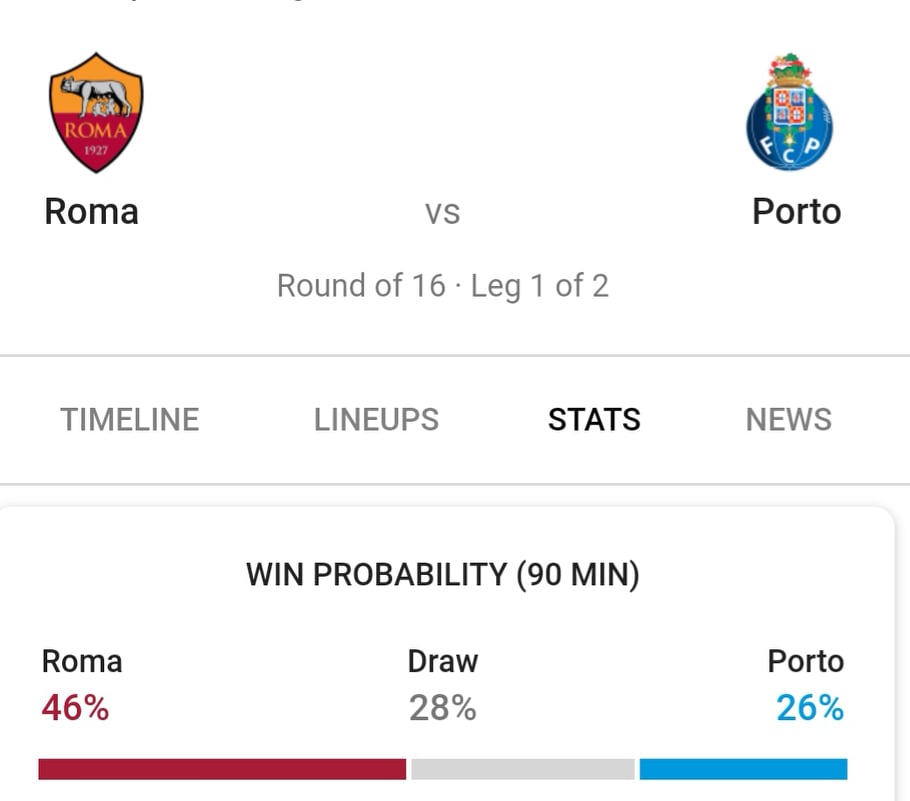Click the Draw label in probability card
Screen dimensions: 910x801
coord(443,662)
